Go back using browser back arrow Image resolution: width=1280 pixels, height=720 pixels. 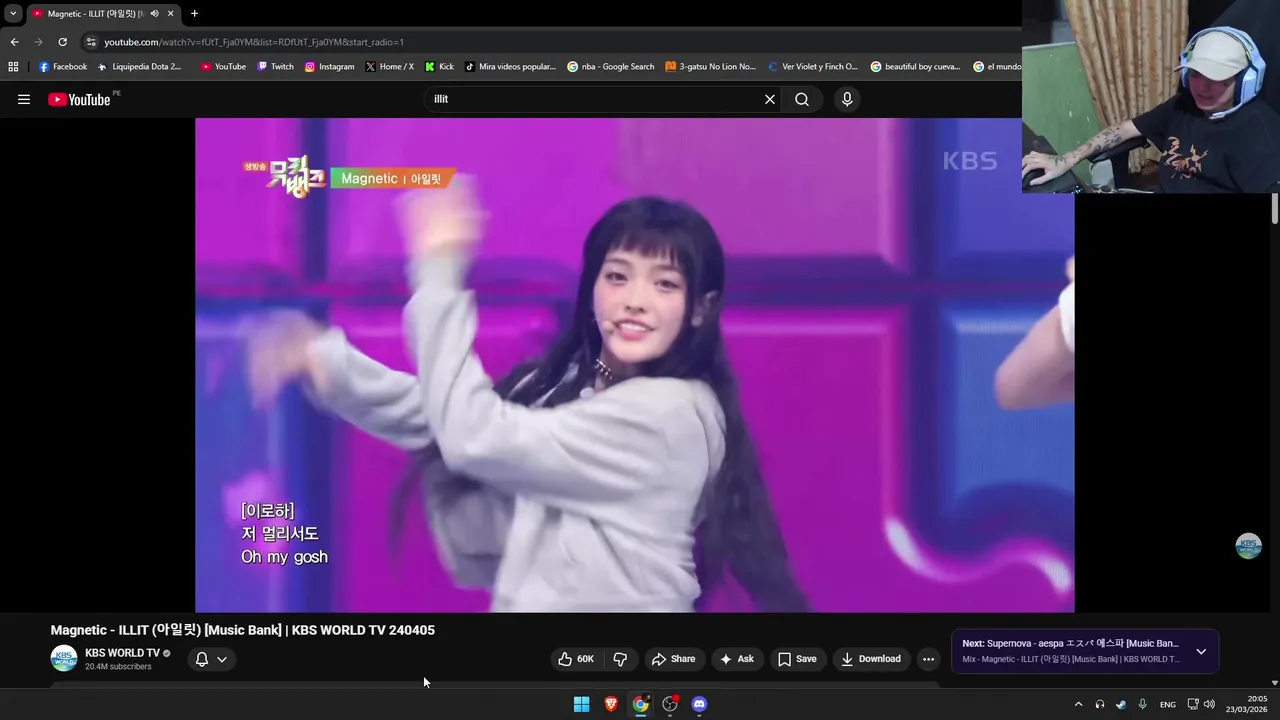point(14,42)
